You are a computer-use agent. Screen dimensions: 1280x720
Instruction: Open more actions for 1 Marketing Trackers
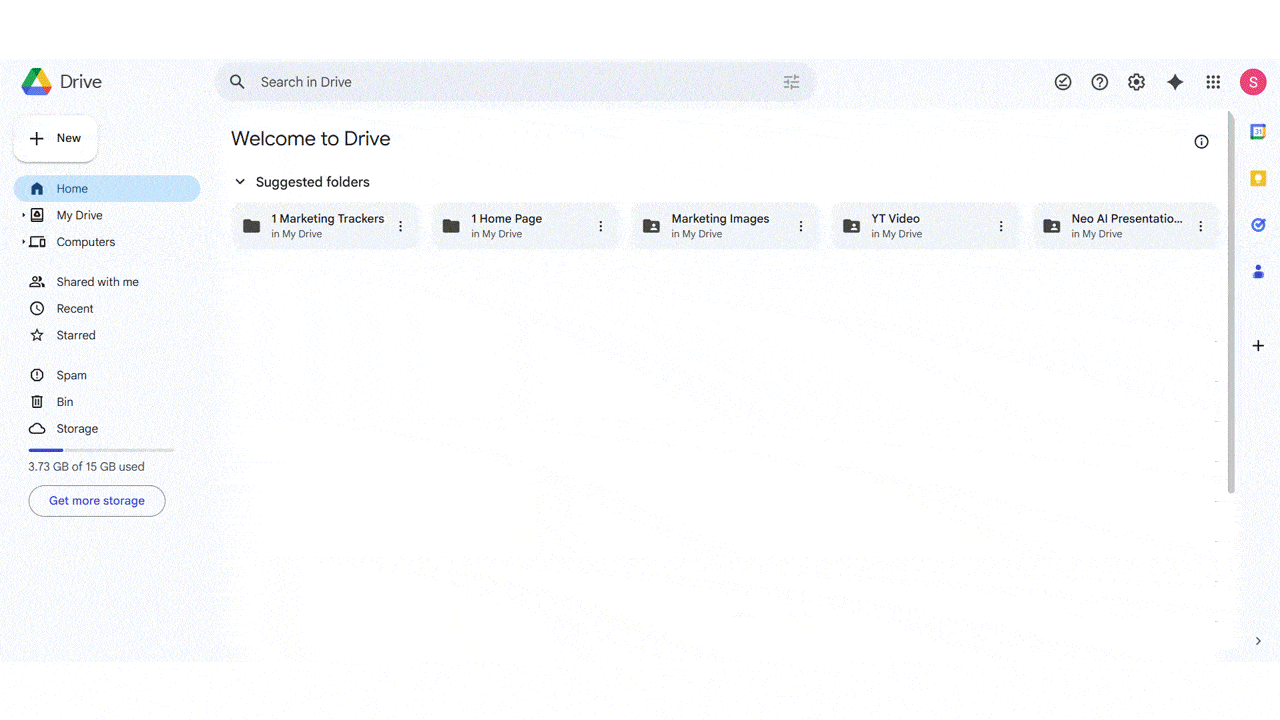[401, 226]
